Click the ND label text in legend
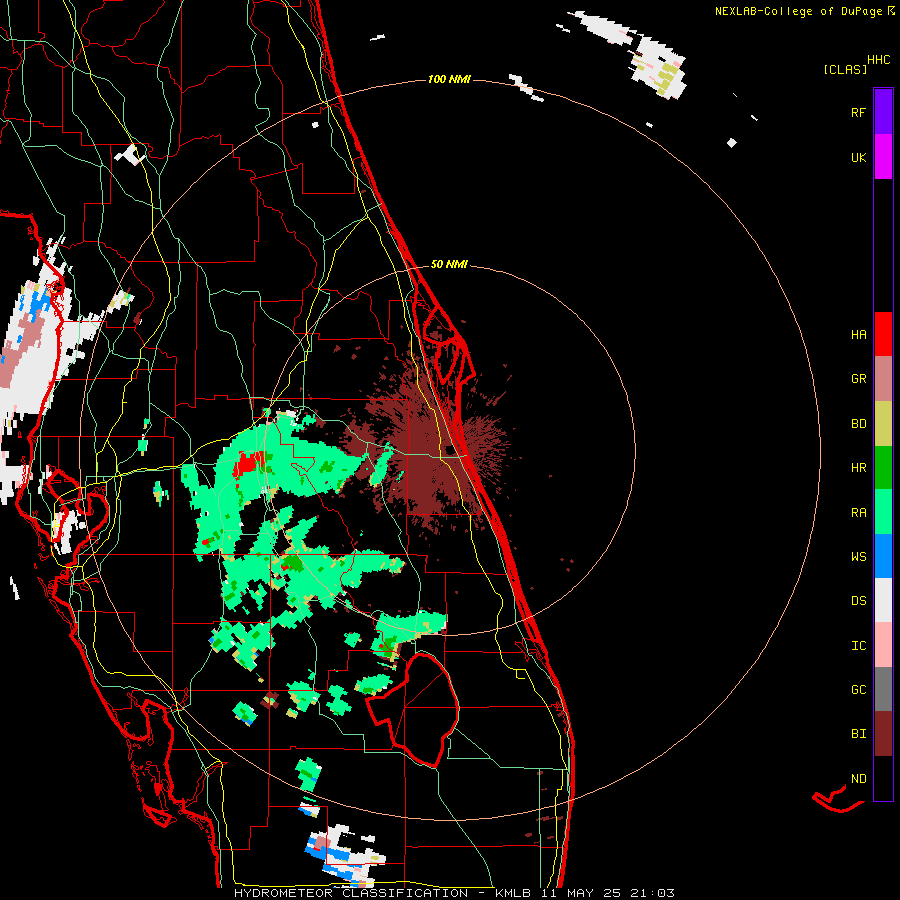This screenshot has width=900, height=900. pos(858,779)
